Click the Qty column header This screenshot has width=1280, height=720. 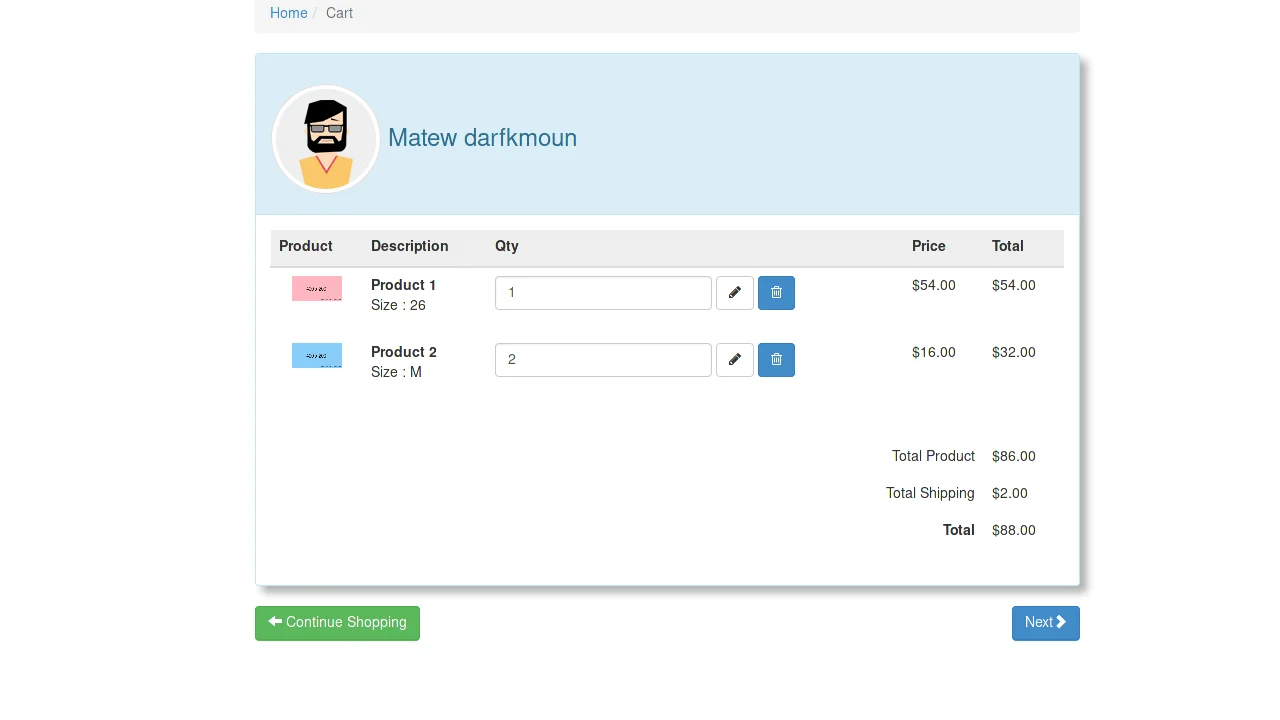pos(507,246)
